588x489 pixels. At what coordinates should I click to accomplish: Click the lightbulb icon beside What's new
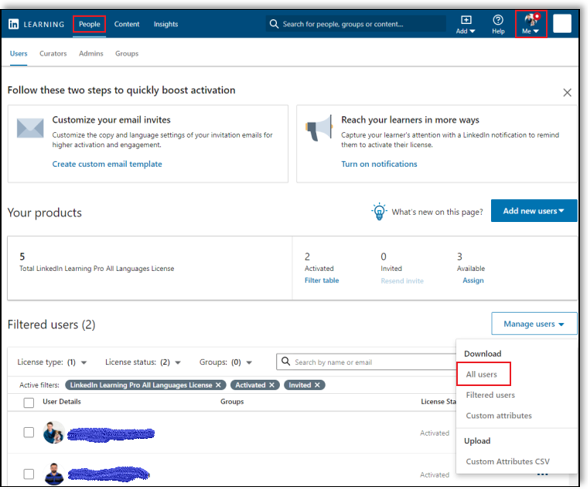[x=379, y=212]
